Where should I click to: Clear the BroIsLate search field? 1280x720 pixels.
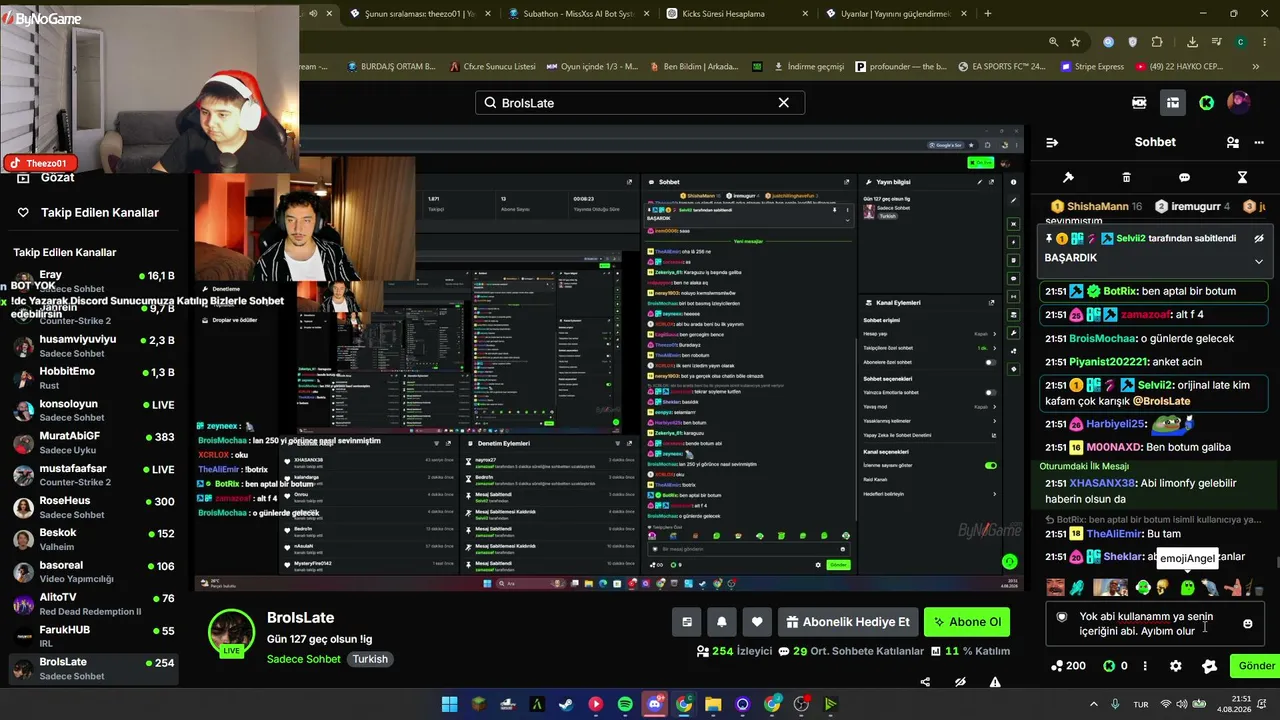coord(784,103)
